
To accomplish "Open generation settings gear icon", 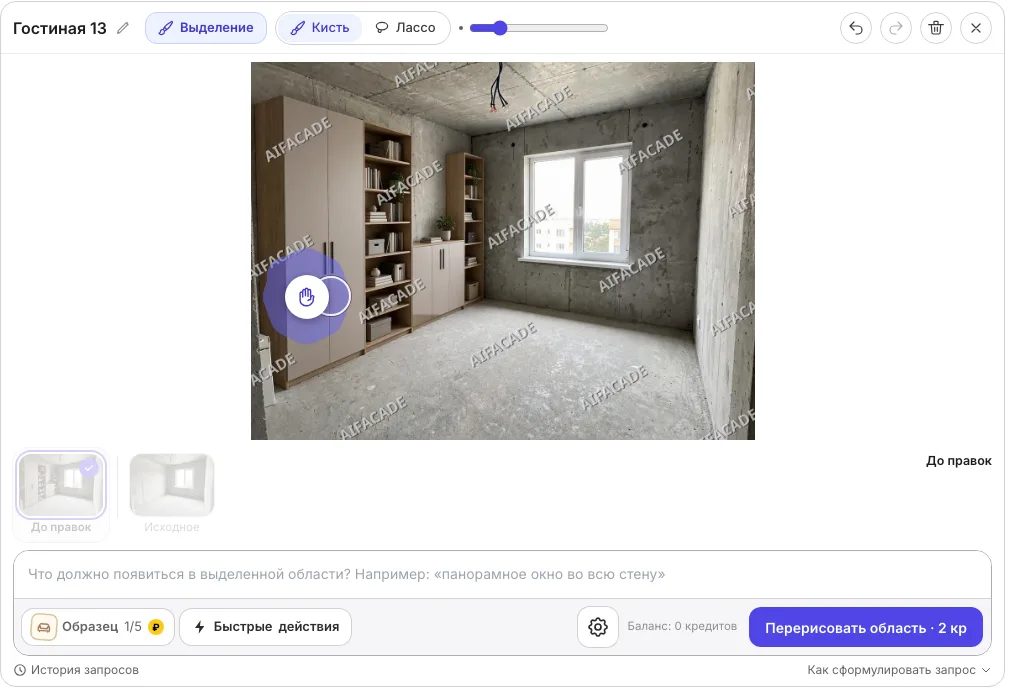I will [x=598, y=627].
